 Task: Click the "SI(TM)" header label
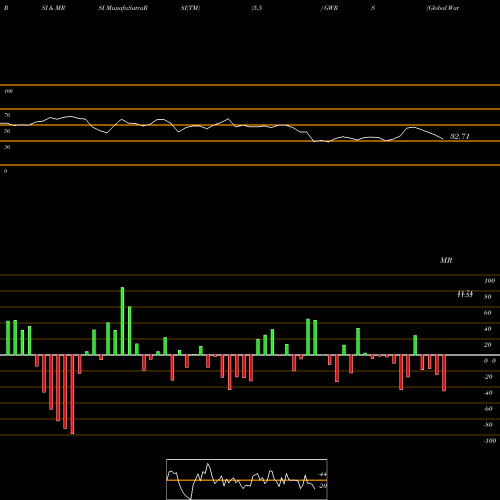coord(190,8)
